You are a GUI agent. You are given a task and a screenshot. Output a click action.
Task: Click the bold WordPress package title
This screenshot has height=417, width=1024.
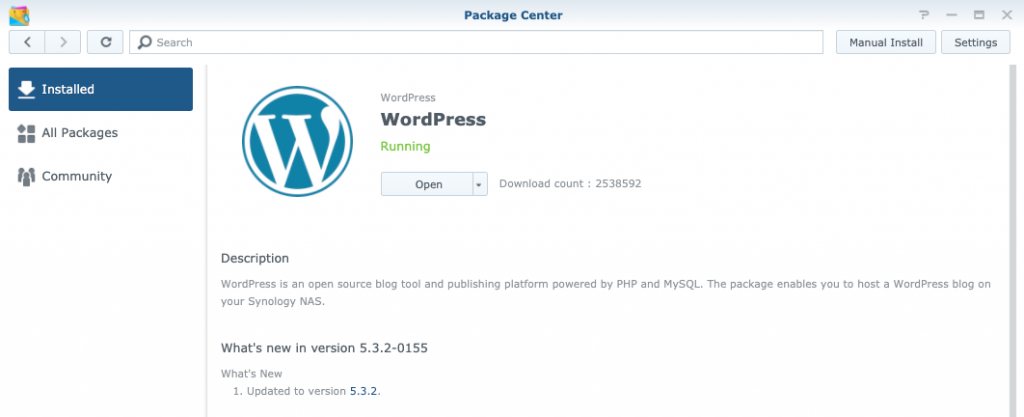433,120
